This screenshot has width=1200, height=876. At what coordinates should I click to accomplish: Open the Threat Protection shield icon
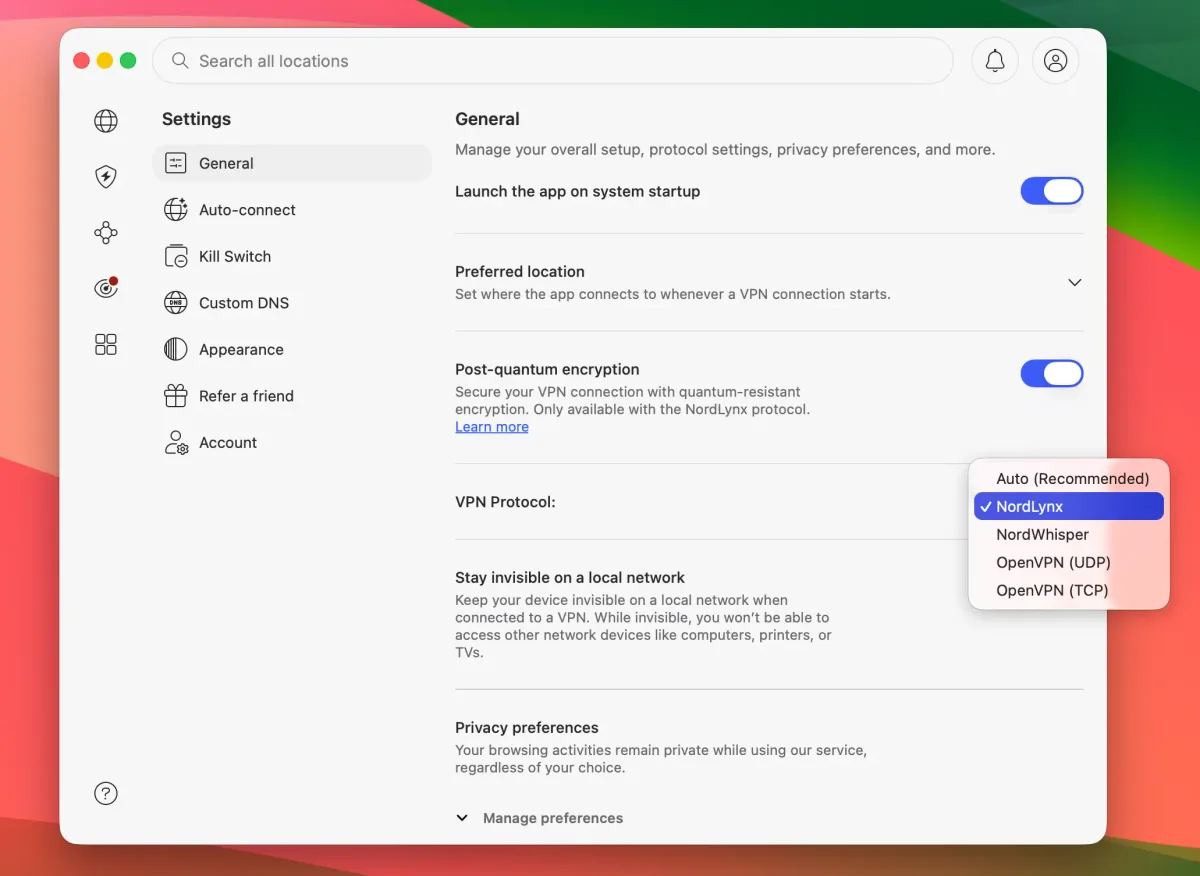106,177
